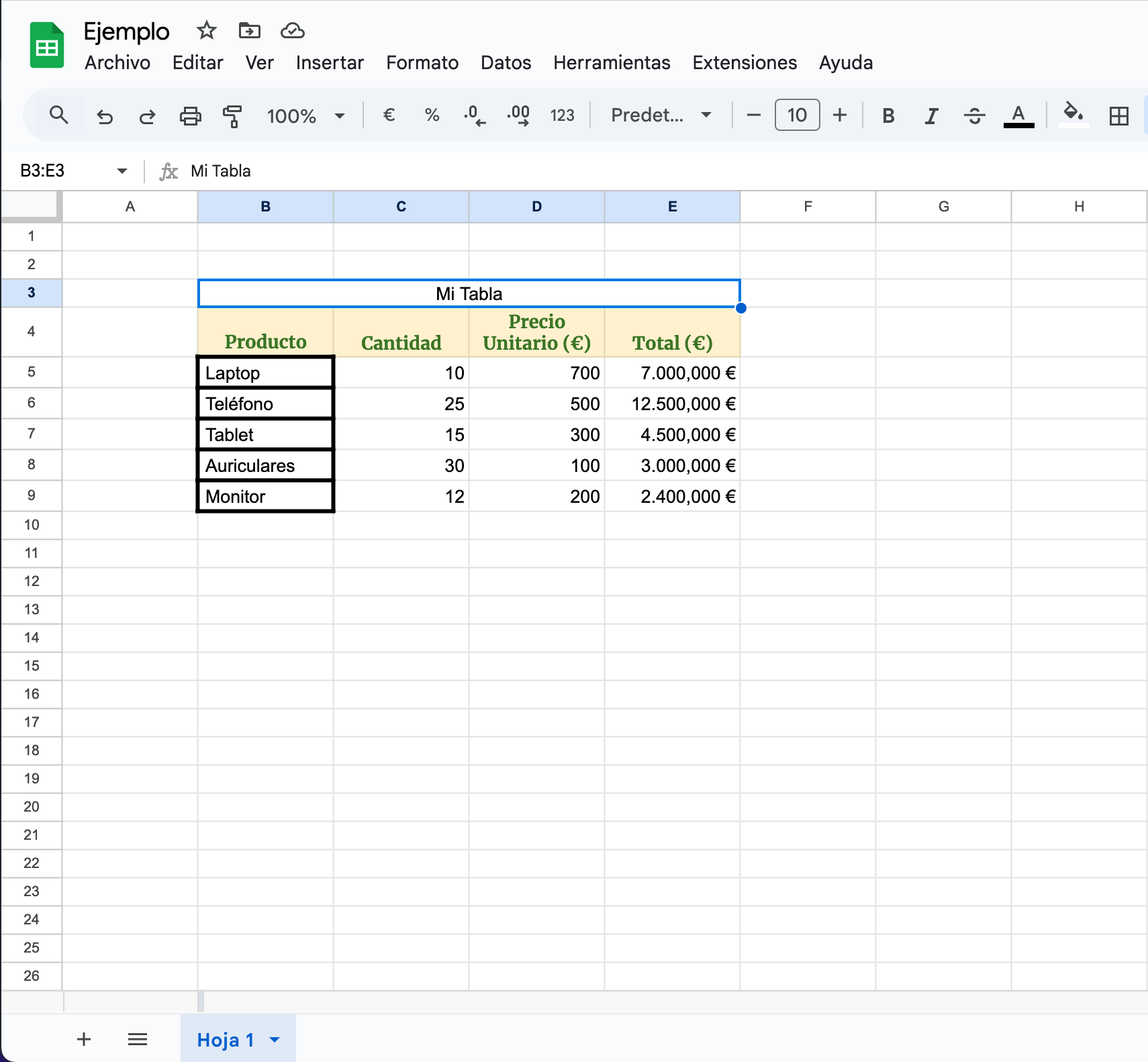Open the Formato menu
This screenshot has width=1148, height=1062.
point(422,63)
